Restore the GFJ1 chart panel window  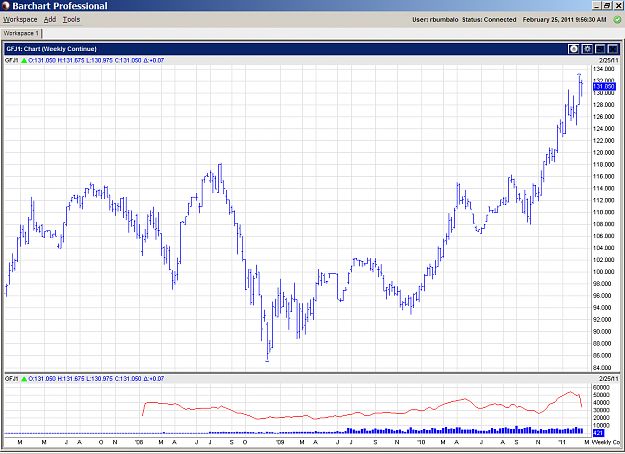600,49
